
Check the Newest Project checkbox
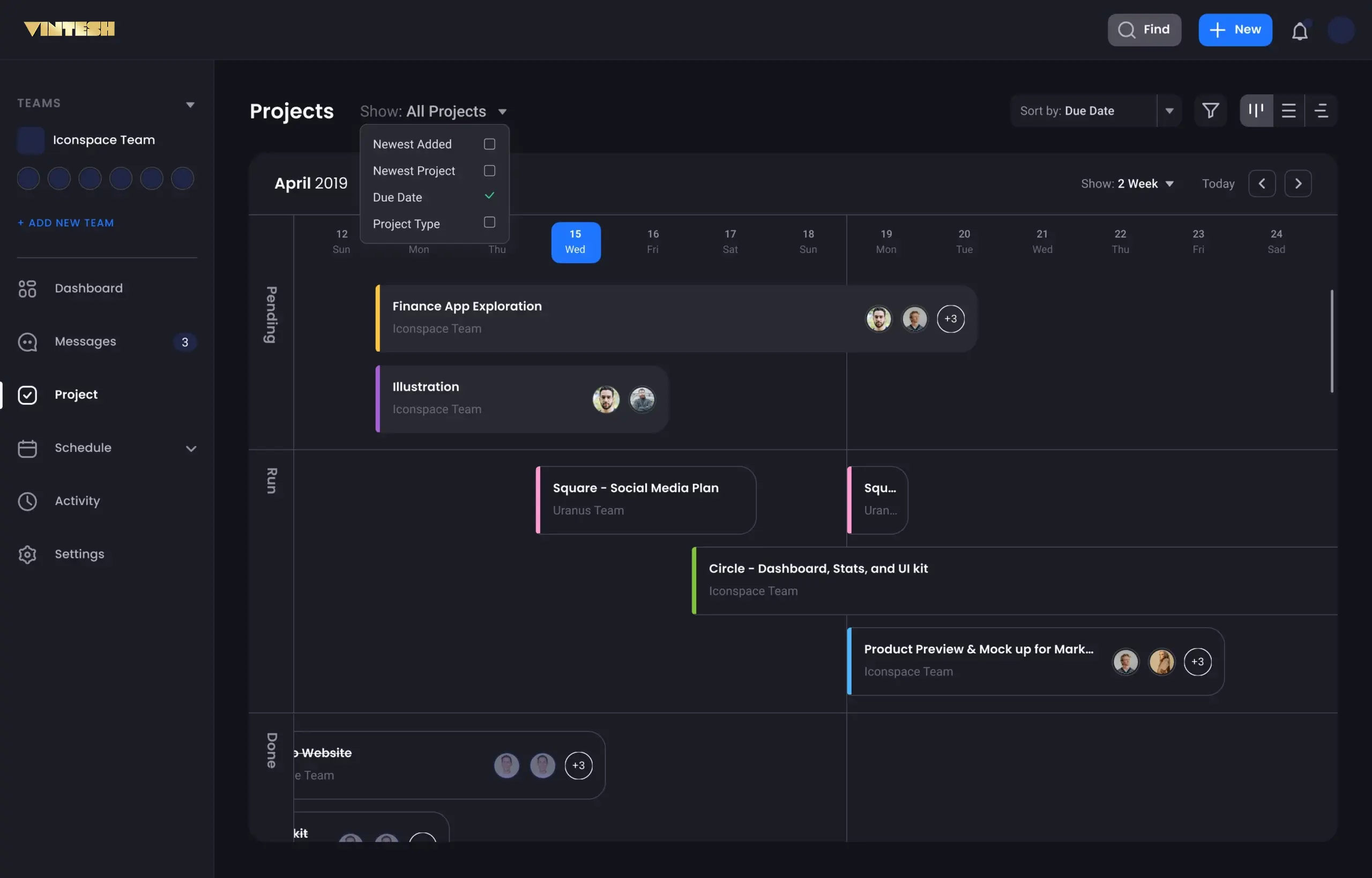coord(489,171)
